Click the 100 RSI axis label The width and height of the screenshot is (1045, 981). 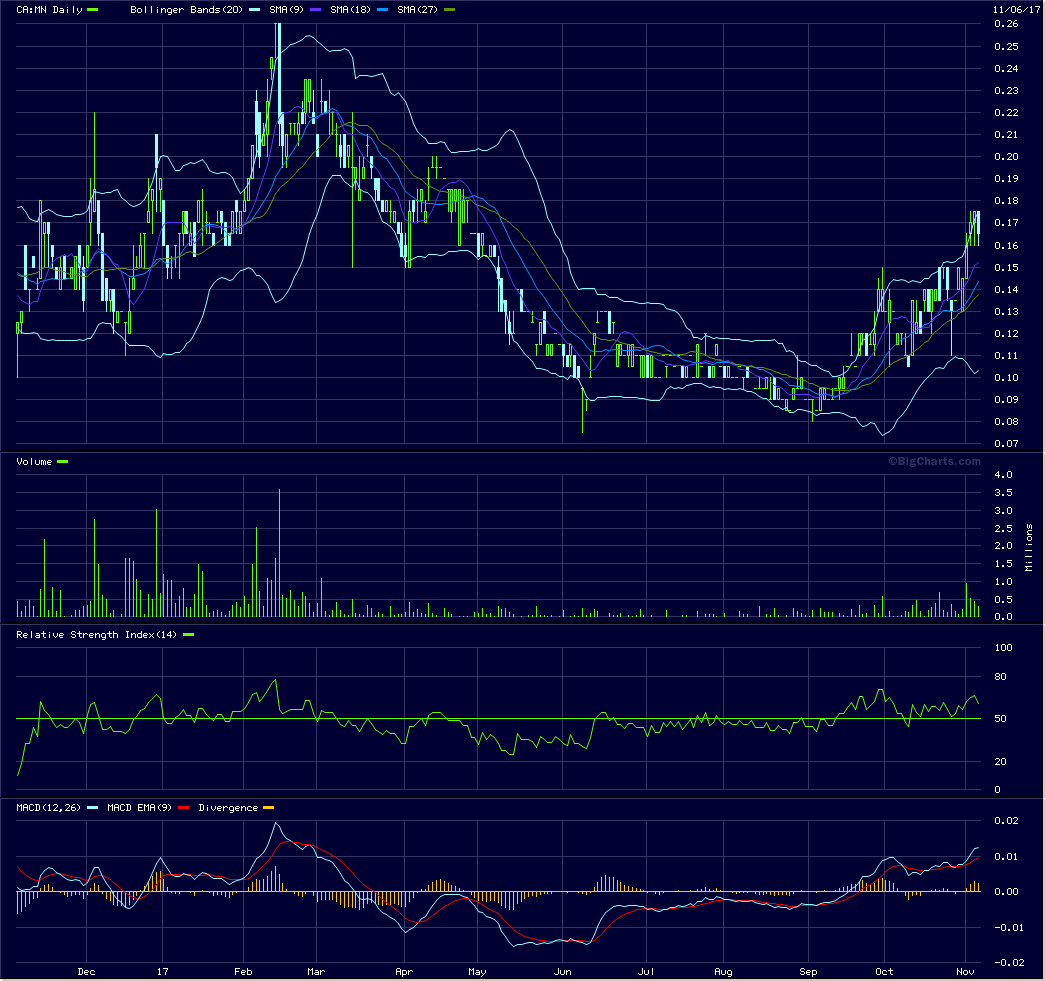[1003, 647]
